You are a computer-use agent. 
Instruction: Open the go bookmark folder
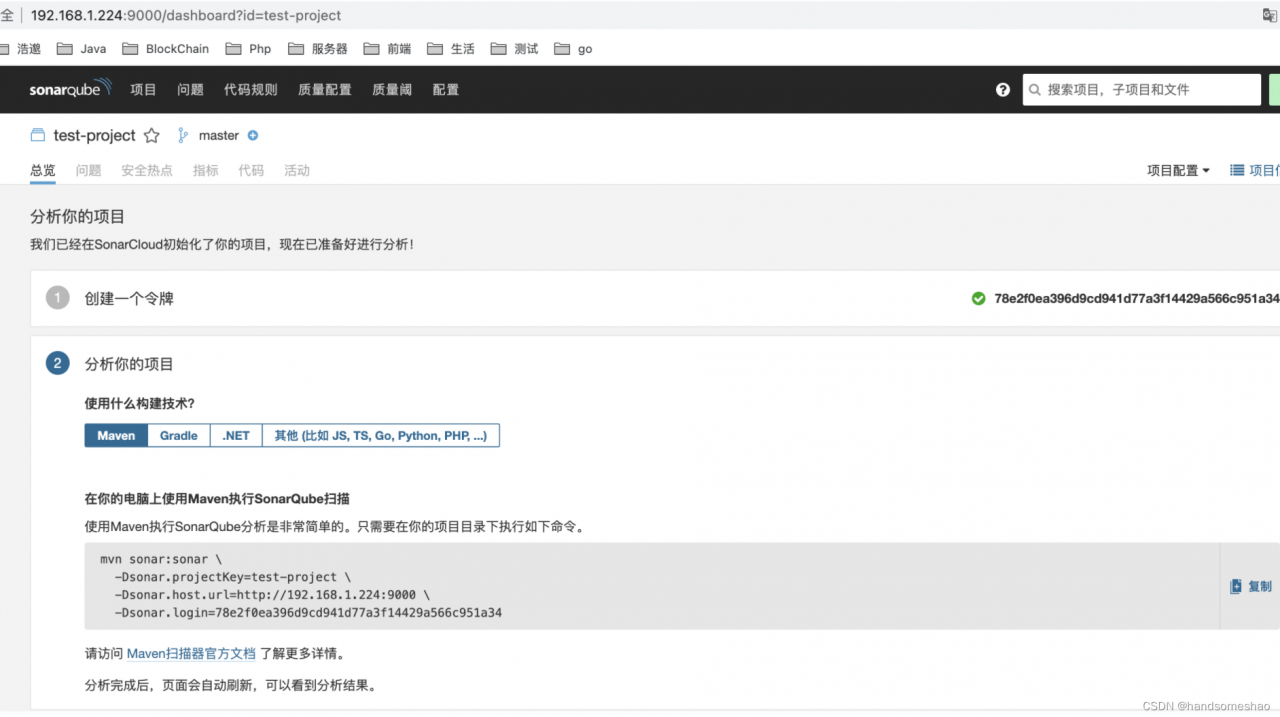[573, 48]
